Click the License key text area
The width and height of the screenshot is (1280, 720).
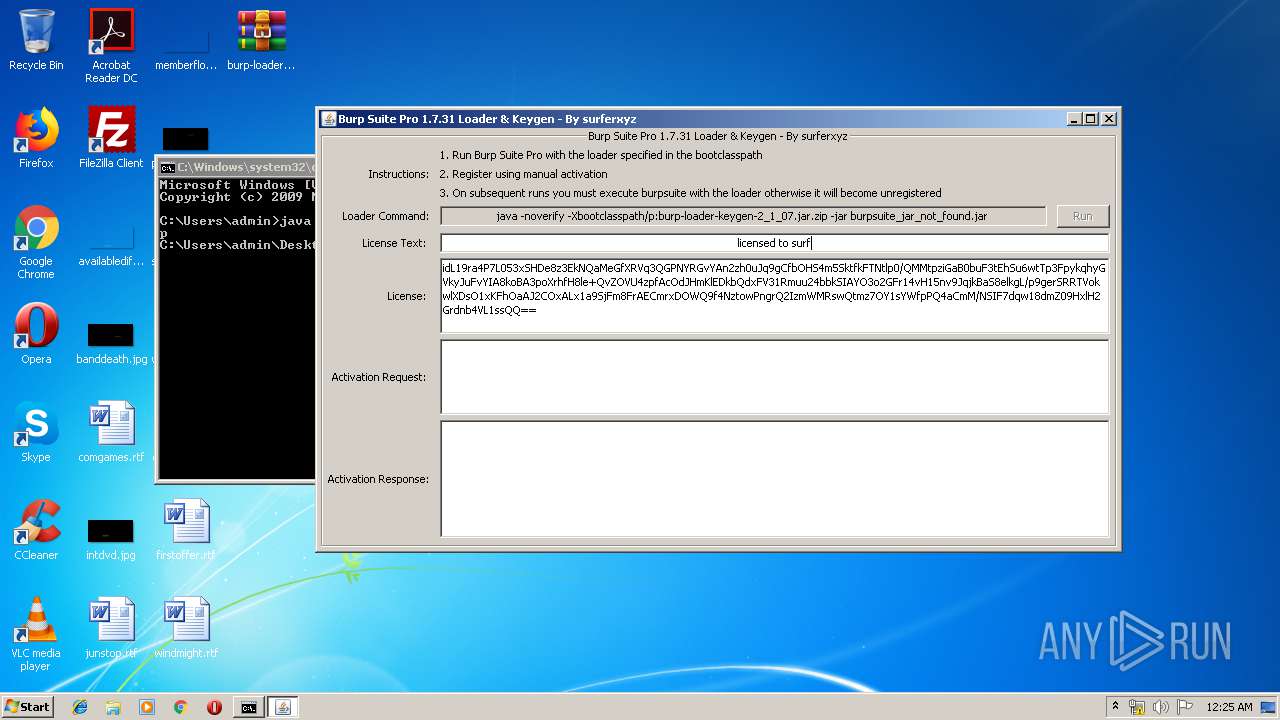[774, 296]
